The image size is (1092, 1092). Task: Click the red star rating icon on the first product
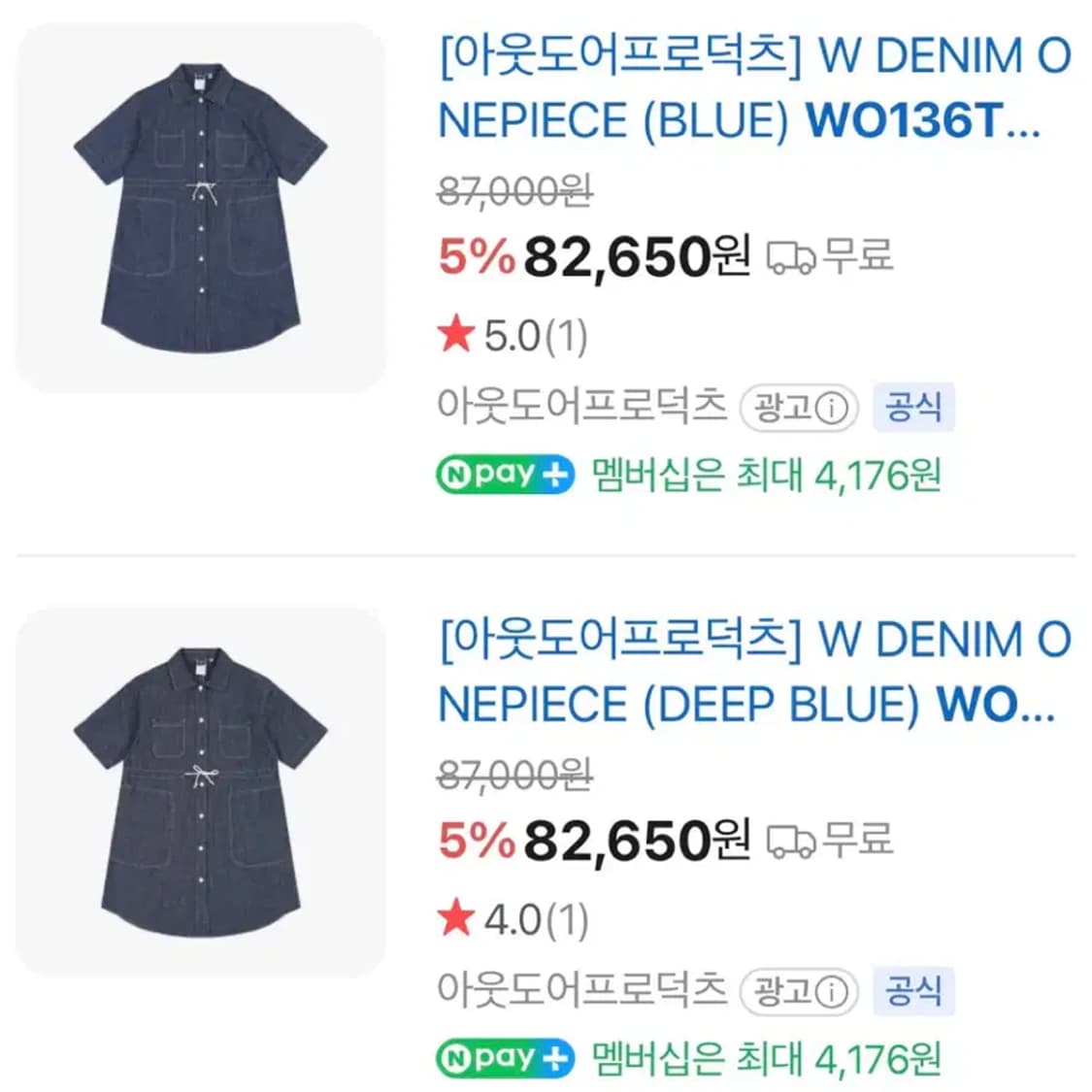click(456, 337)
